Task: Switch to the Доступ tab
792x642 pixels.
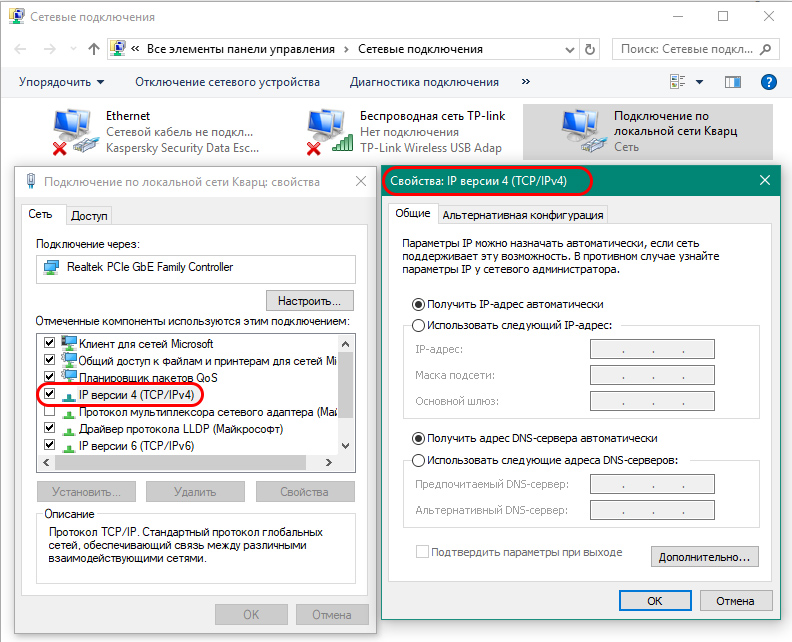Action: pyautogui.click(x=89, y=216)
